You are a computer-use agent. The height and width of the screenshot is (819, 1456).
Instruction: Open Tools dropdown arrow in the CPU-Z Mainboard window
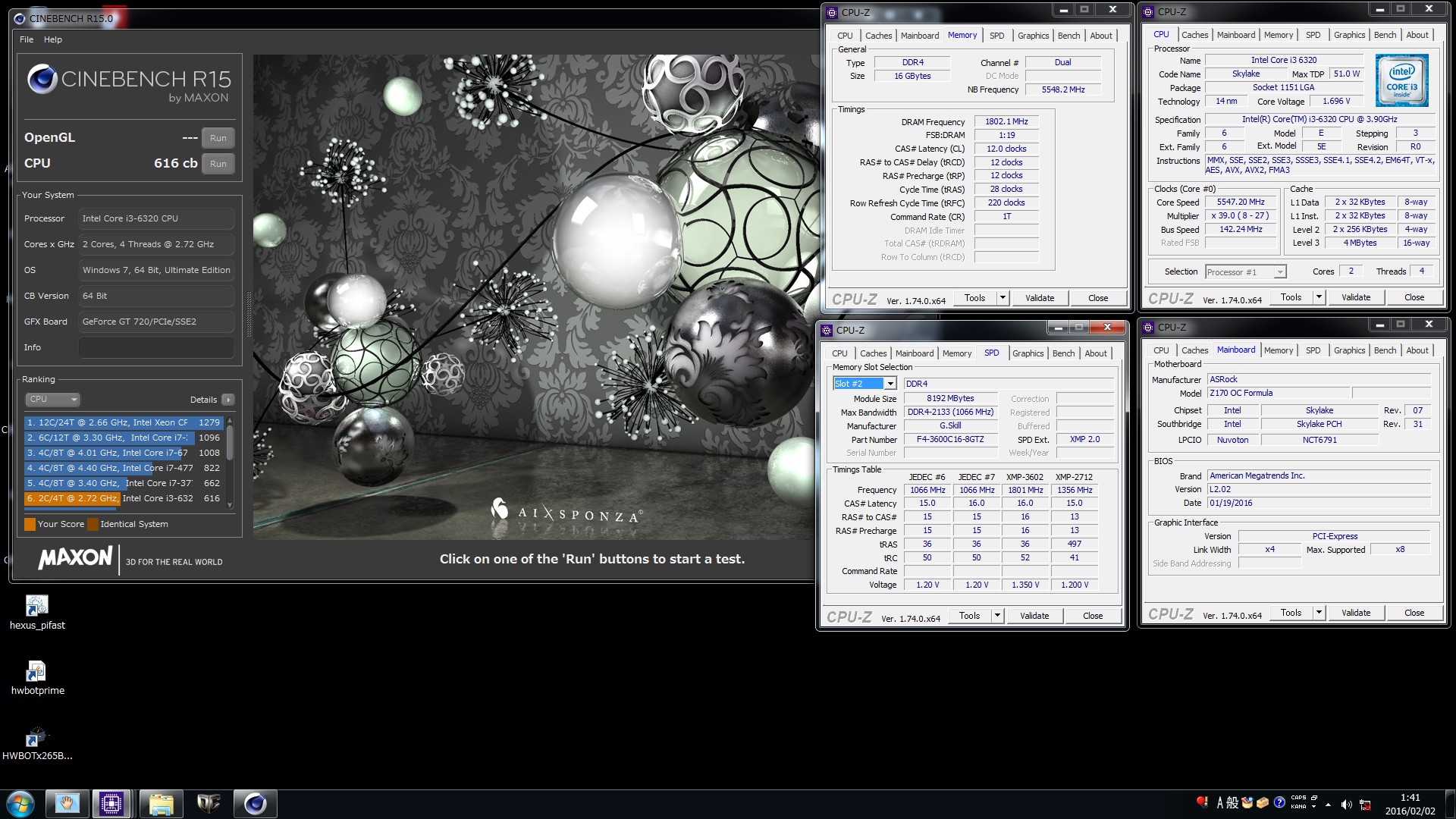pyautogui.click(x=1319, y=613)
